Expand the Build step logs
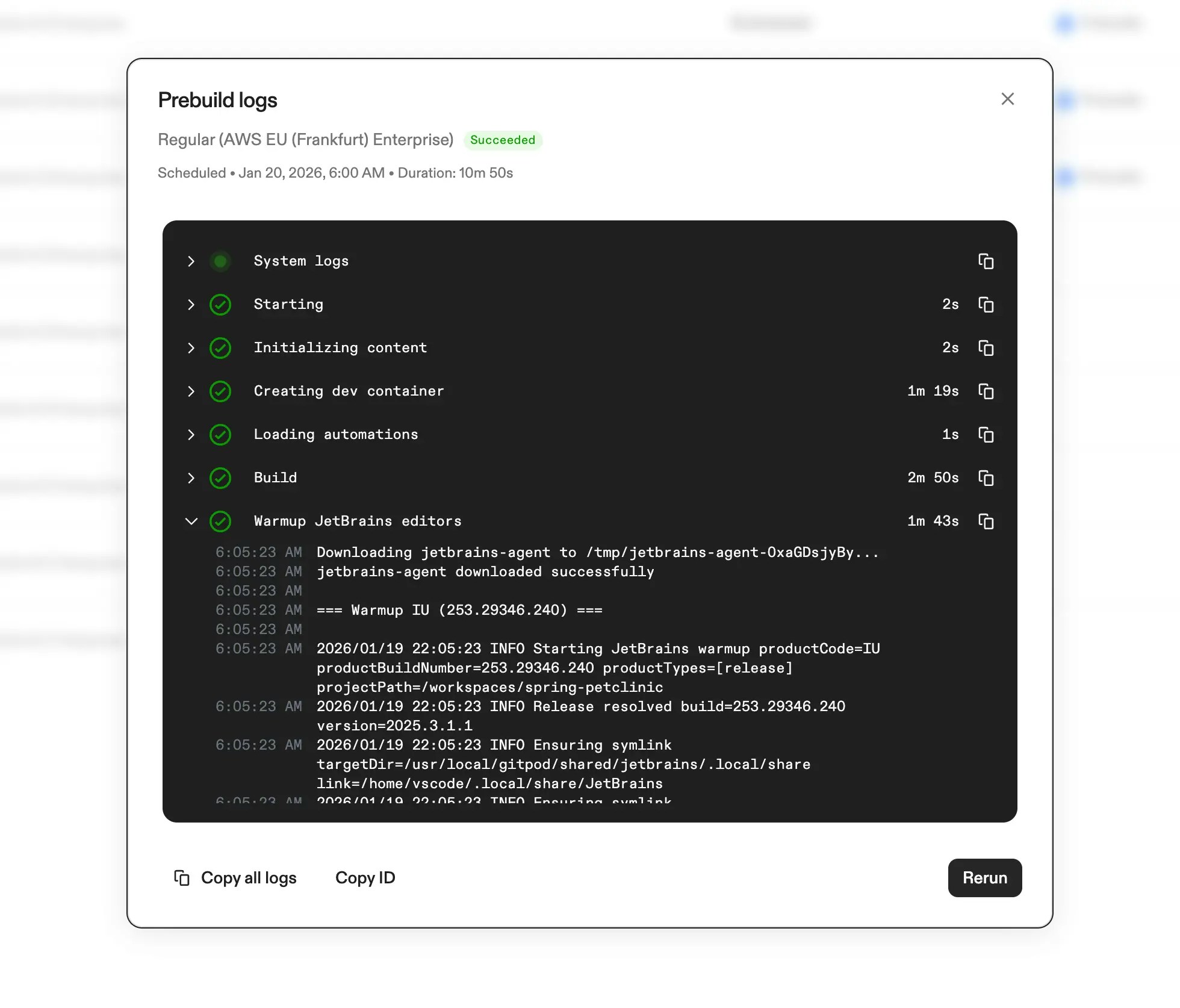Screen dimensions: 1180x1008 [x=191, y=478]
